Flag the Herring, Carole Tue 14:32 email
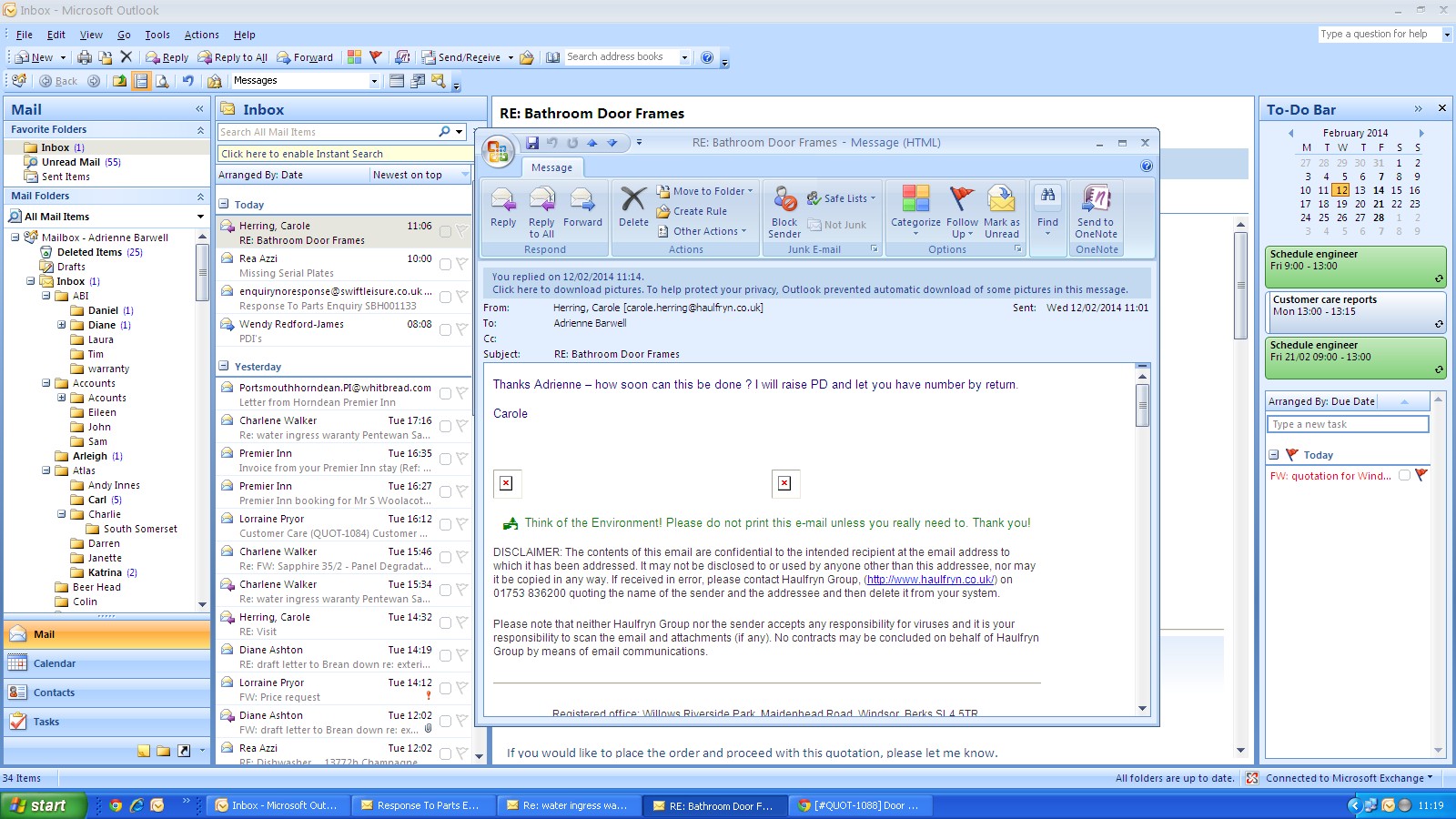Image resolution: width=1456 pixels, height=819 pixels. (x=461, y=623)
